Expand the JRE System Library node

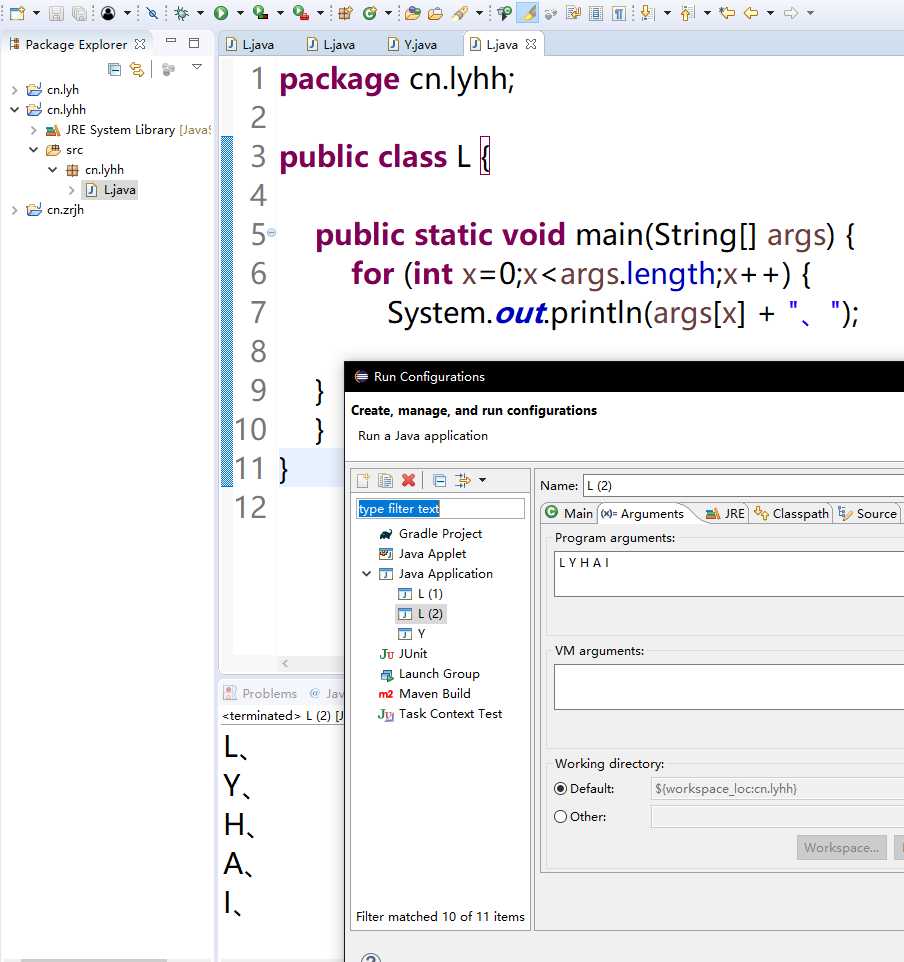[x=34, y=130]
